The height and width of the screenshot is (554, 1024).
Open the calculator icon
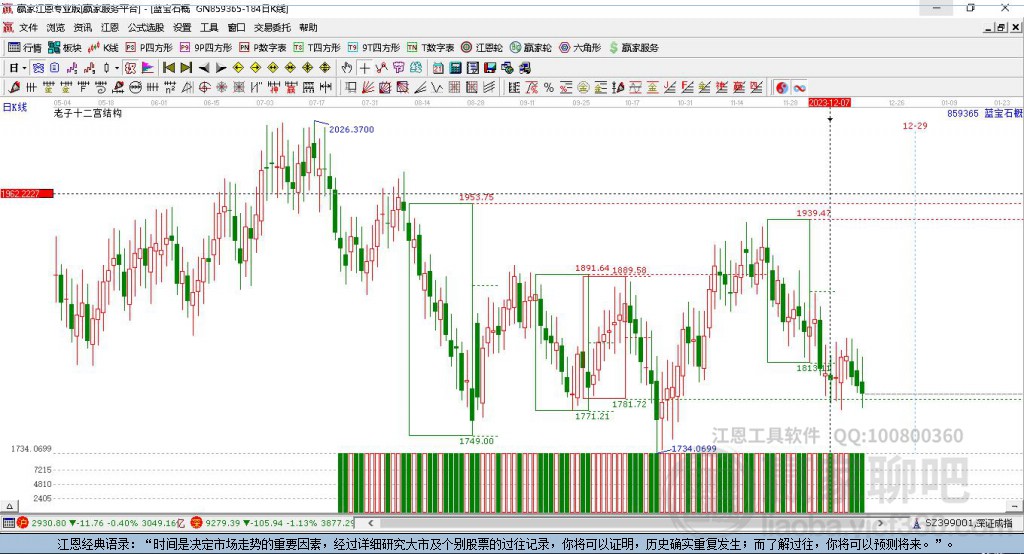[x=455, y=68]
